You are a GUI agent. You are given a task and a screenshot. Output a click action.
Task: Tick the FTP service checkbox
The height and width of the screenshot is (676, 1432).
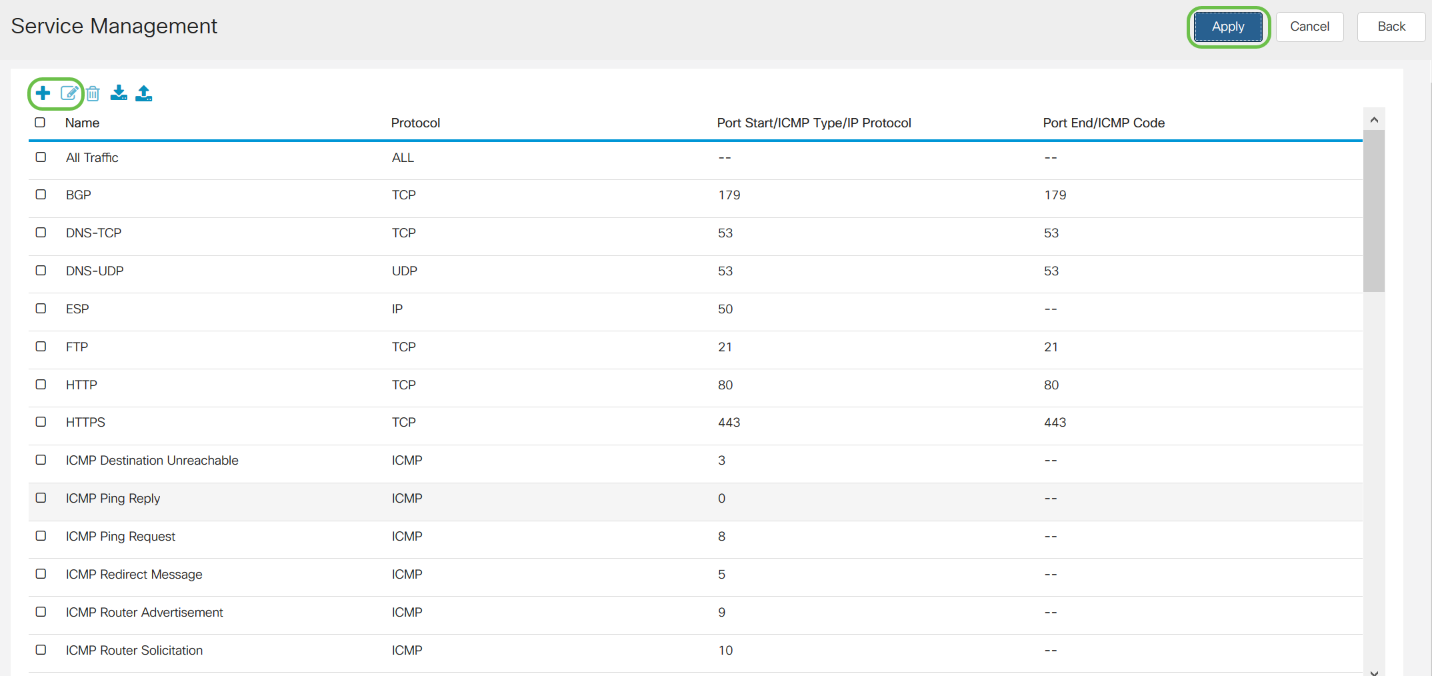click(x=41, y=346)
